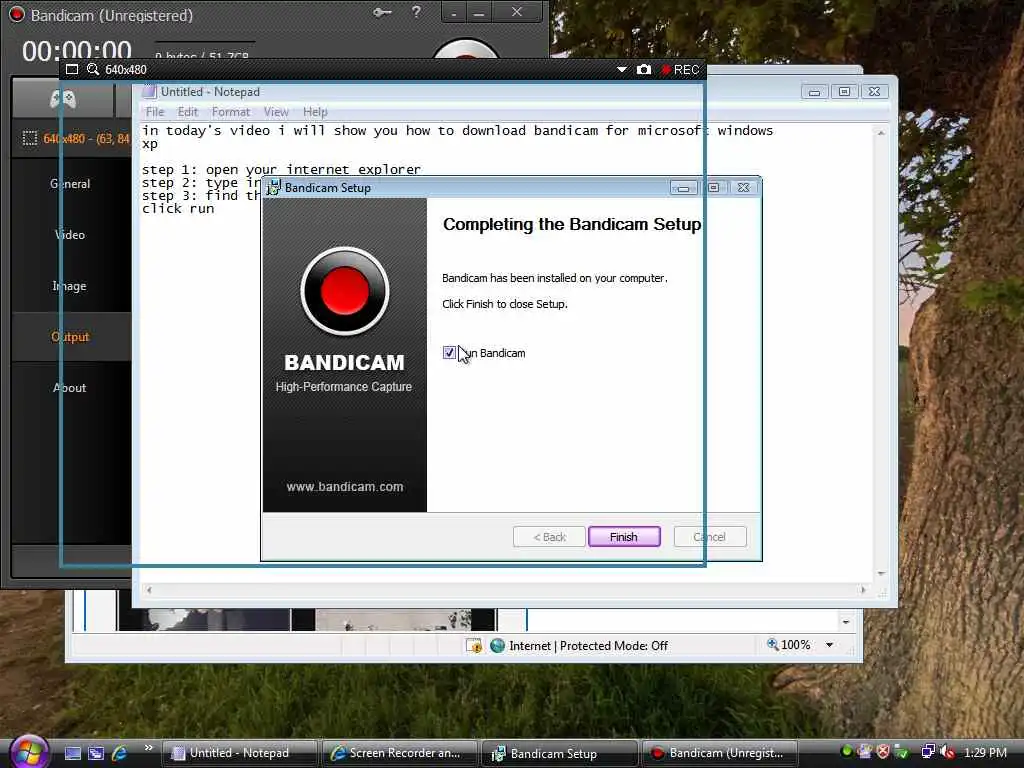The height and width of the screenshot is (768, 1024).
Task: Click the volume tray icon
Action: click(x=948, y=752)
